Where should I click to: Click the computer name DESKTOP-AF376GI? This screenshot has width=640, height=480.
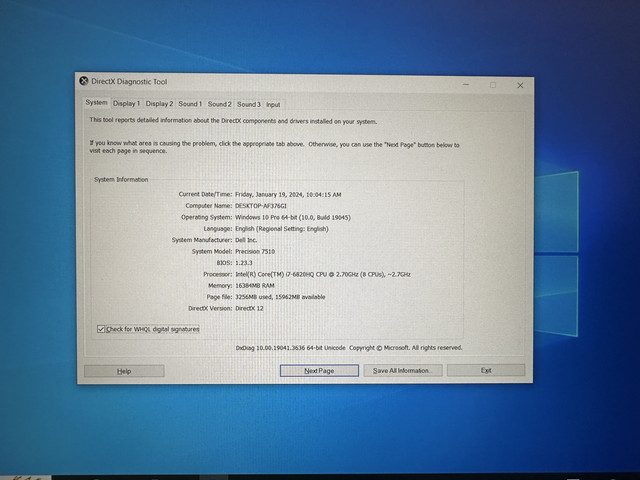point(261,206)
